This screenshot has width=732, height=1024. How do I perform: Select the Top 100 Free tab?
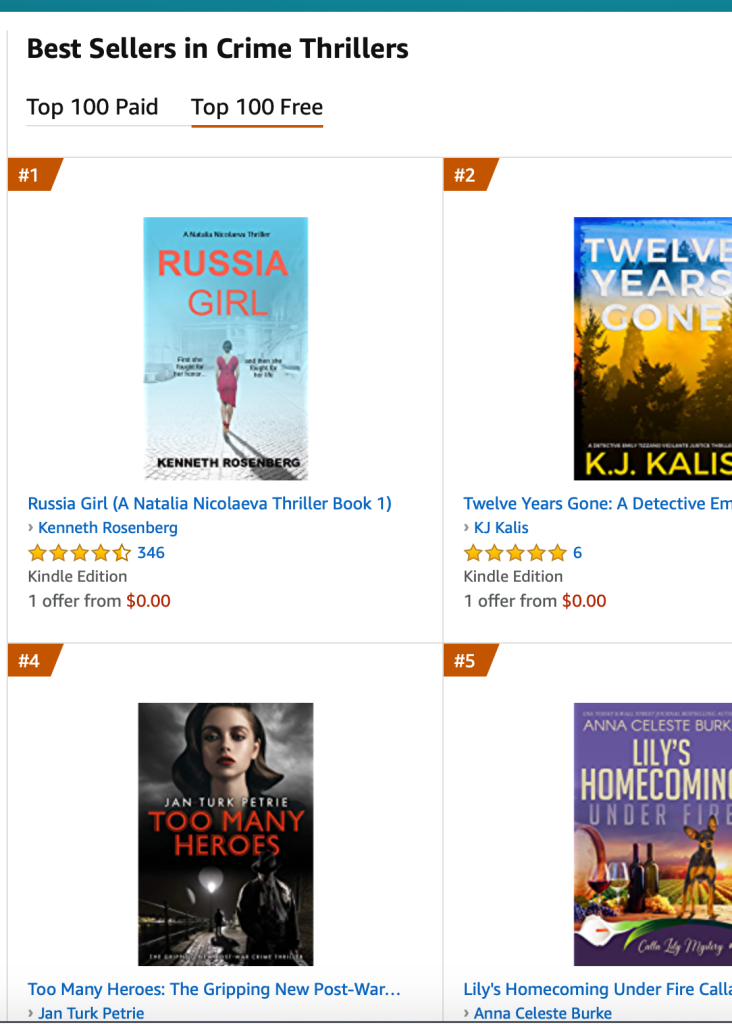pos(257,107)
